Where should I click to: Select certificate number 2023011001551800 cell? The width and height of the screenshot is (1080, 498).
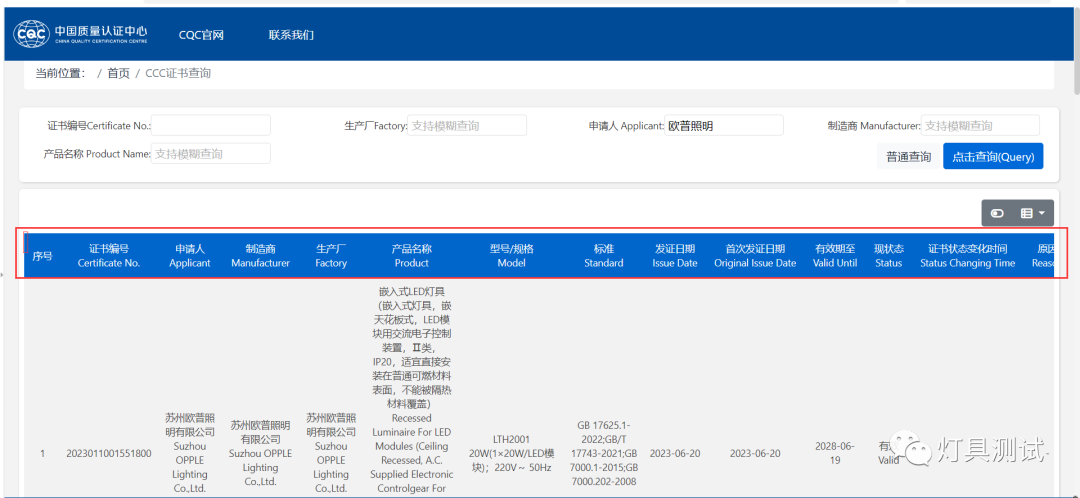[109, 453]
